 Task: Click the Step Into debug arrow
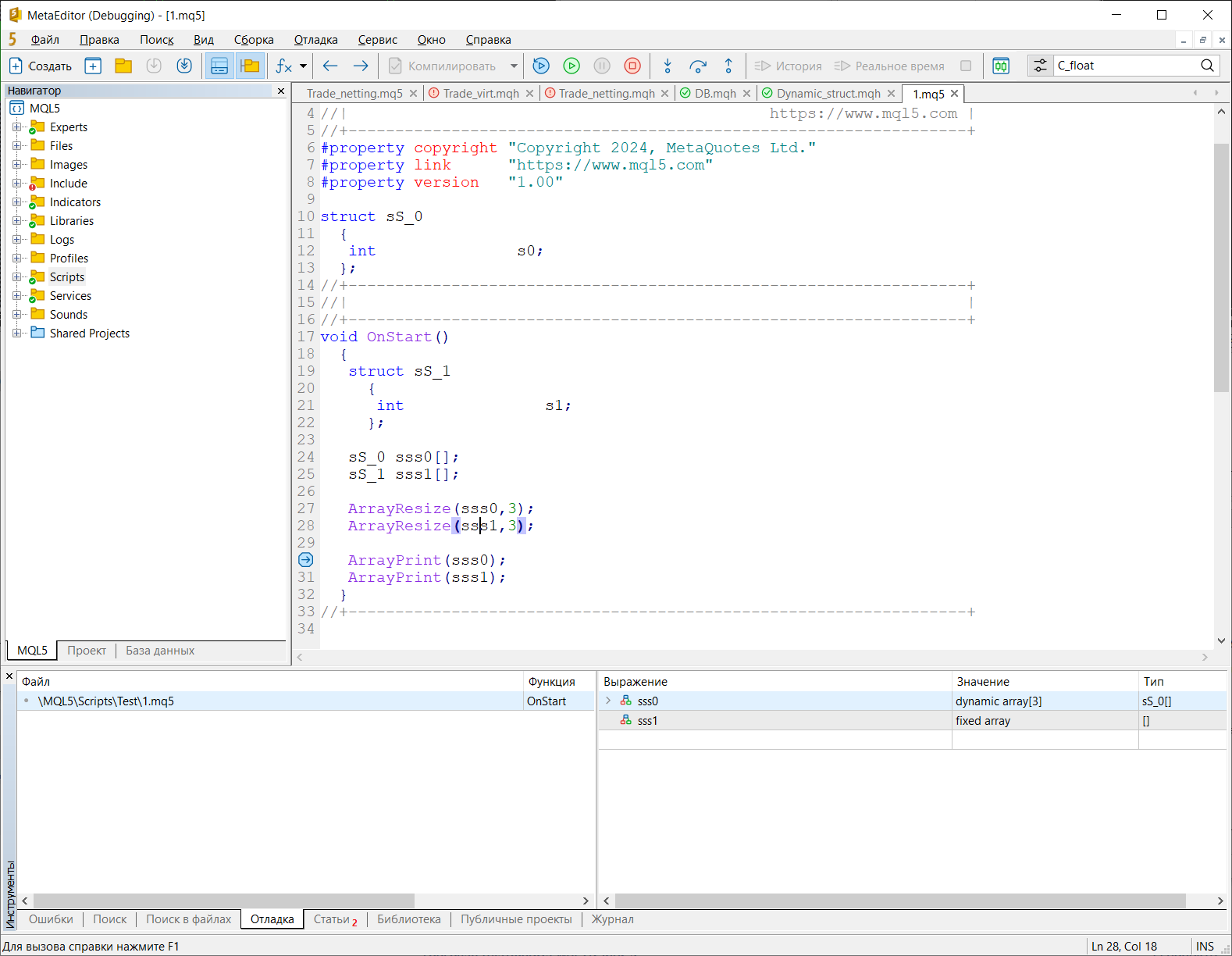[x=668, y=66]
